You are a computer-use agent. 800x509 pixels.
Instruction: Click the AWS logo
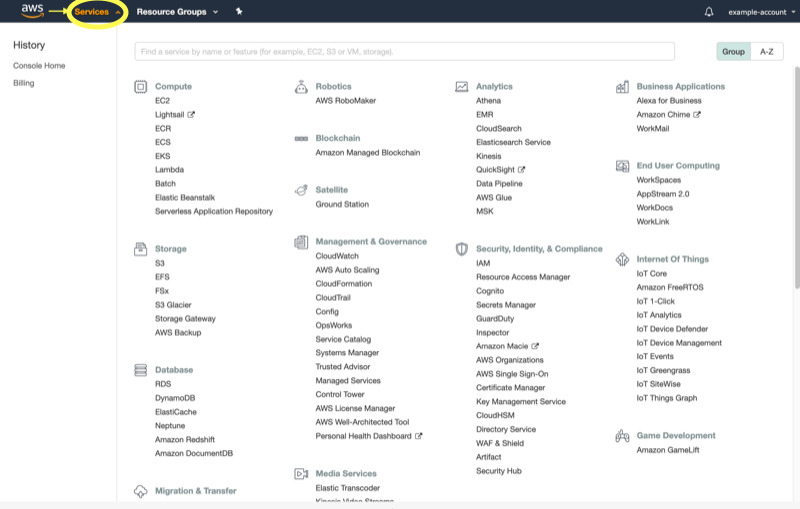[32, 10]
